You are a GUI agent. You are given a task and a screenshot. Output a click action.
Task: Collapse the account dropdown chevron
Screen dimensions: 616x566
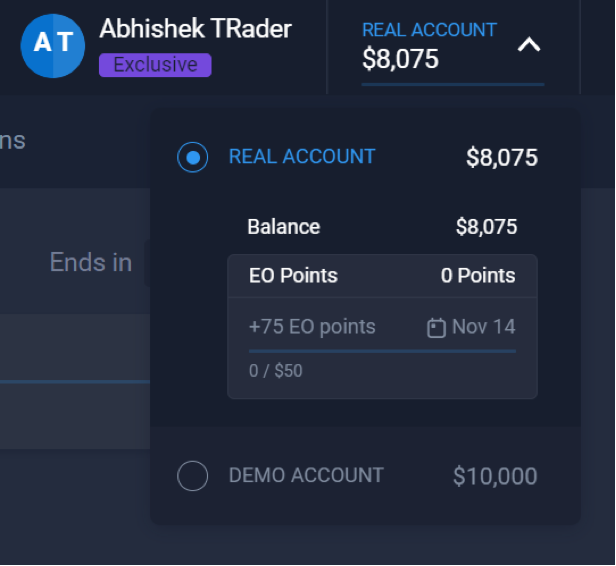click(x=529, y=44)
